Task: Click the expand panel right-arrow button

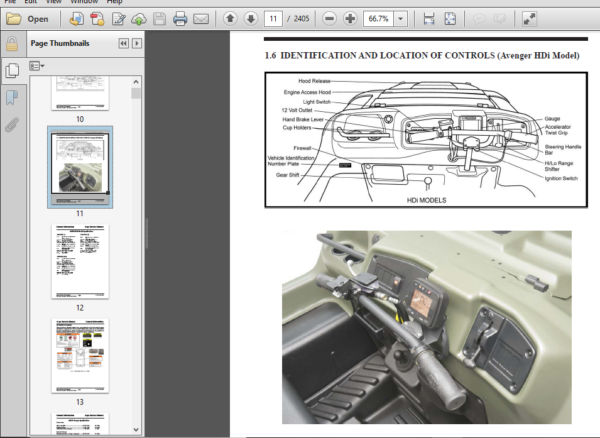Action: tap(137, 43)
